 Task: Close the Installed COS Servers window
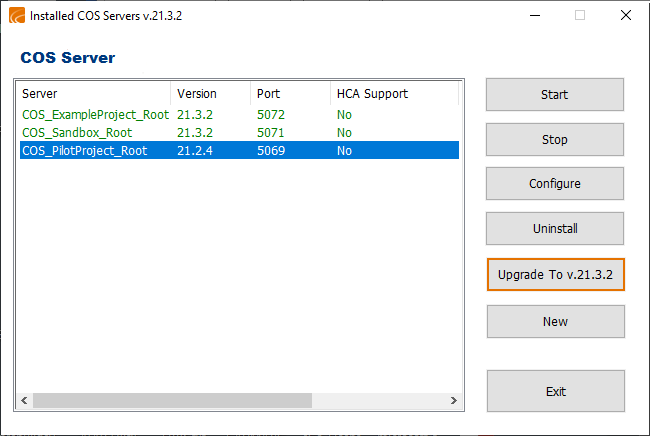(625, 16)
